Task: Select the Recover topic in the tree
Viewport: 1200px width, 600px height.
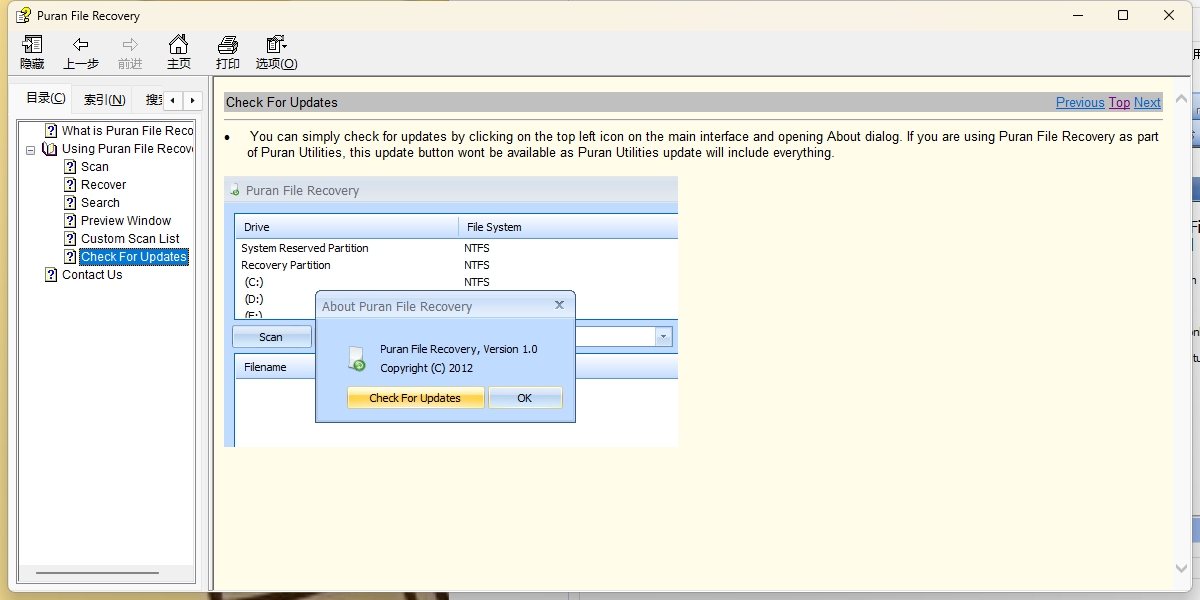Action: point(104,185)
